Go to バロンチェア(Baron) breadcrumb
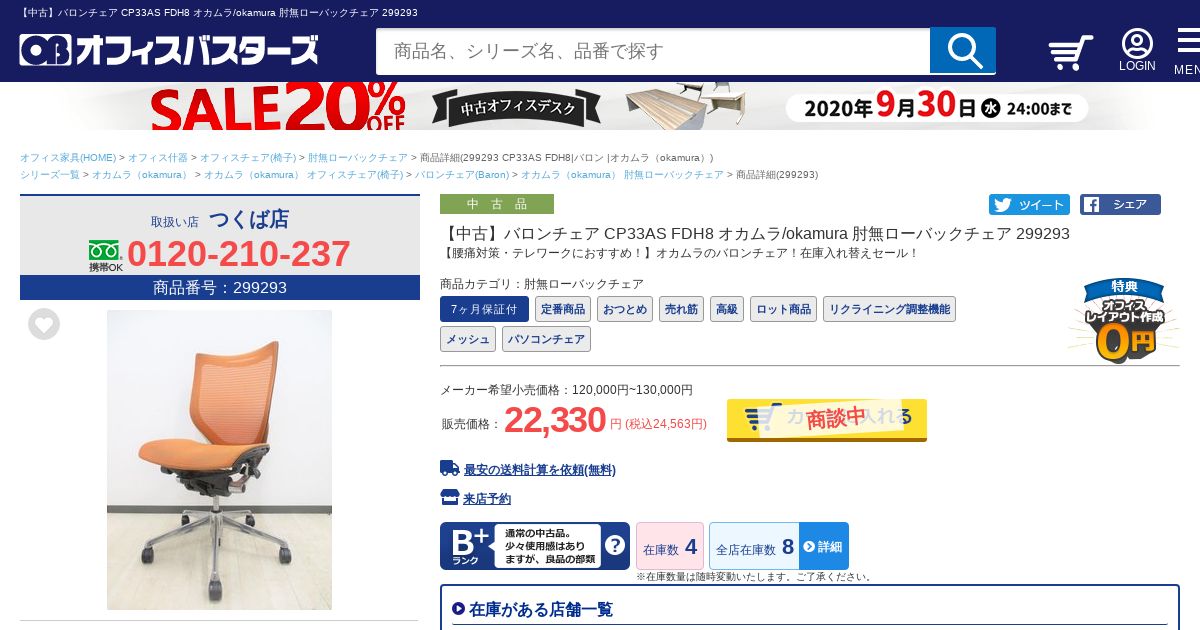Screen dimensions: 1200x630 462,175
